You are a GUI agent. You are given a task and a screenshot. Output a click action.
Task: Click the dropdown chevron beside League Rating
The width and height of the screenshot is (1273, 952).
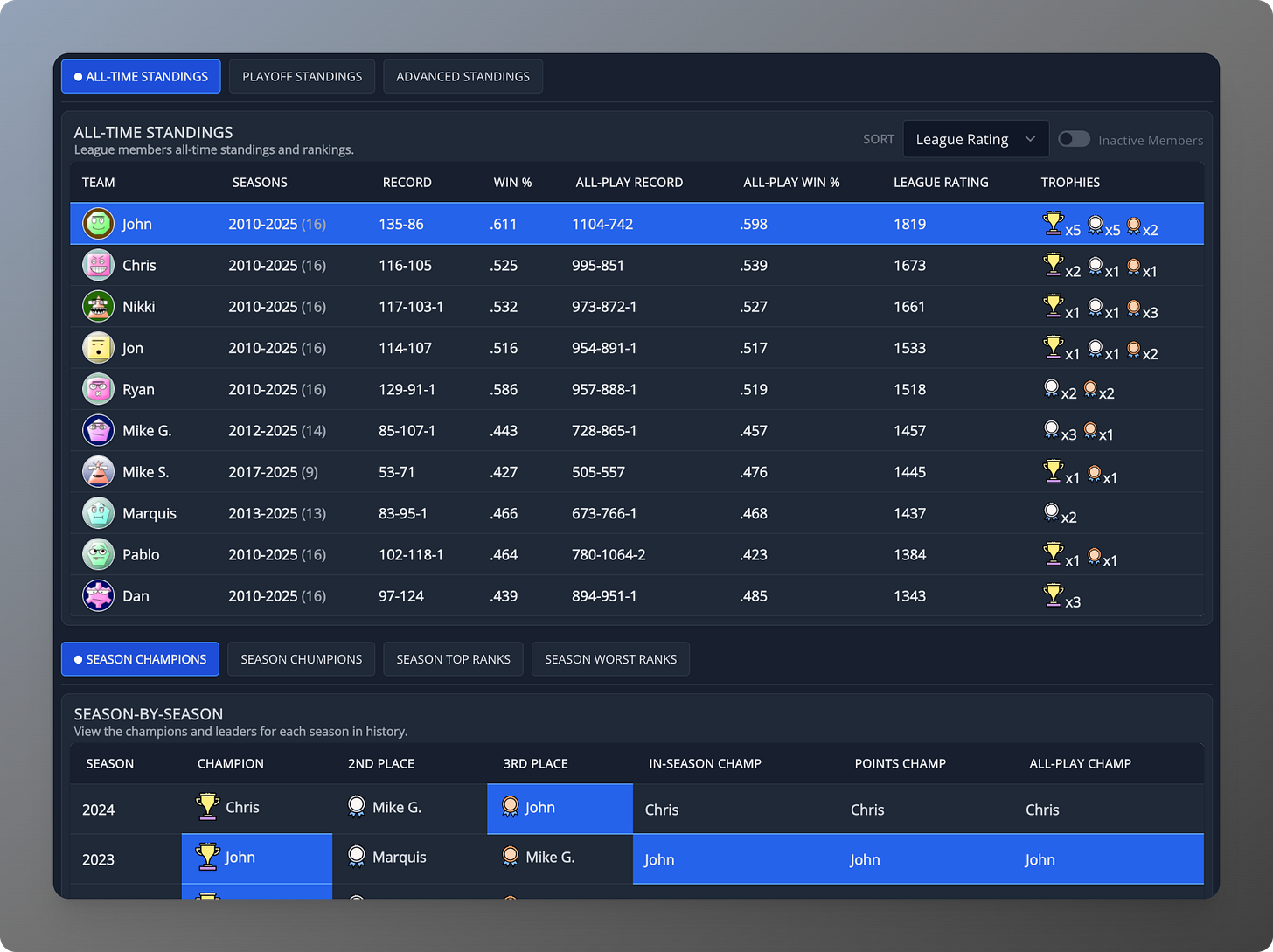coord(1030,139)
